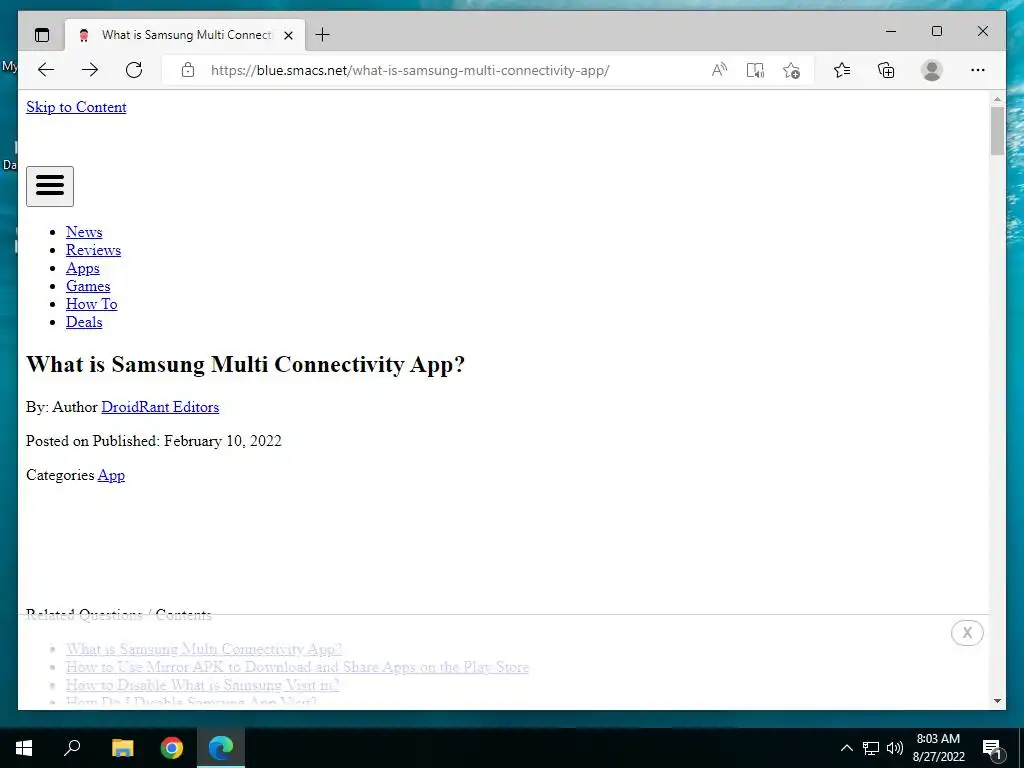Screen dimensions: 1024x768
Task: Refresh the current page
Action: 134,70
